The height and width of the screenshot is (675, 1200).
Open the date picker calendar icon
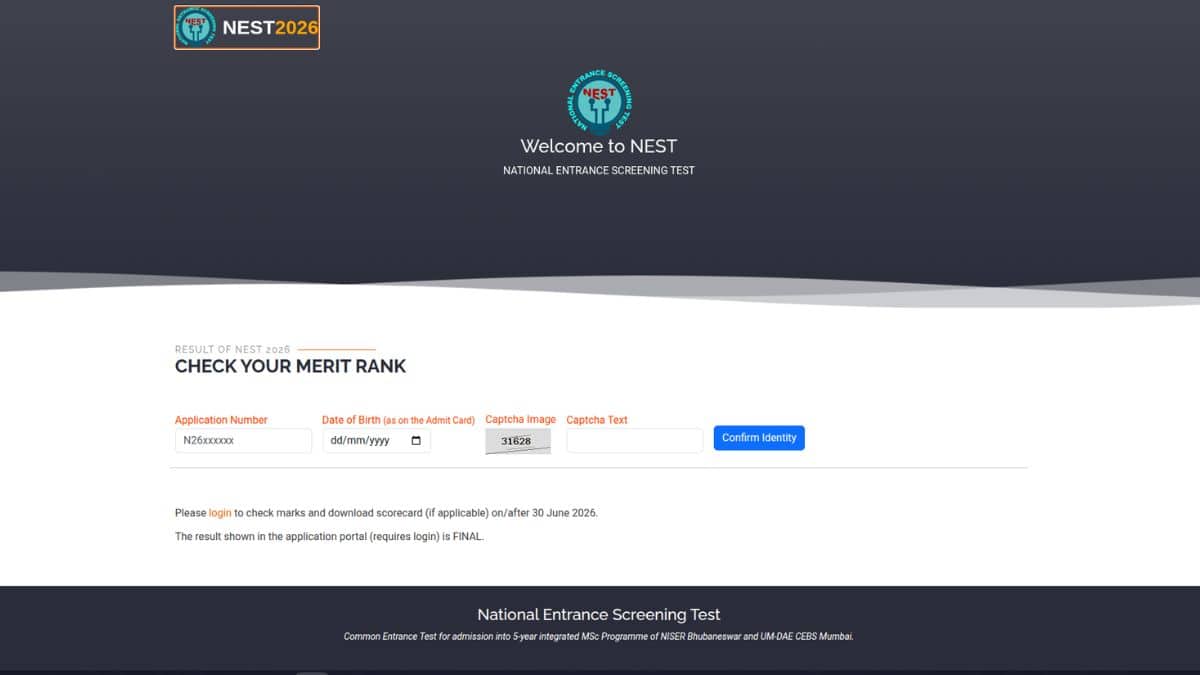point(416,440)
